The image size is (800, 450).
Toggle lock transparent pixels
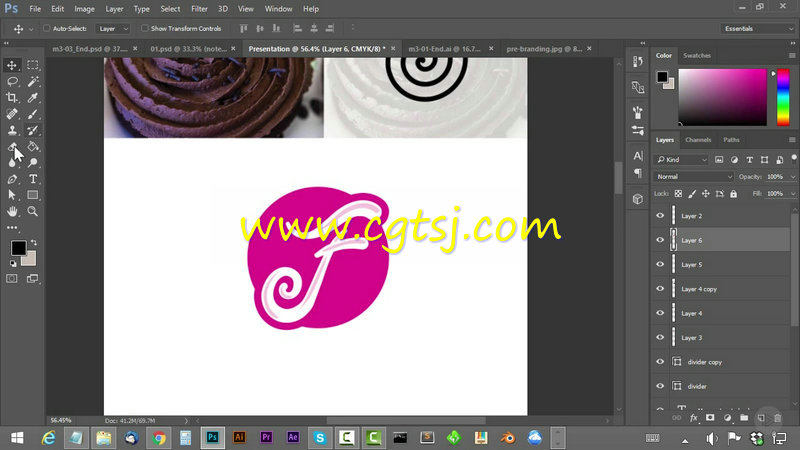tap(678, 194)
